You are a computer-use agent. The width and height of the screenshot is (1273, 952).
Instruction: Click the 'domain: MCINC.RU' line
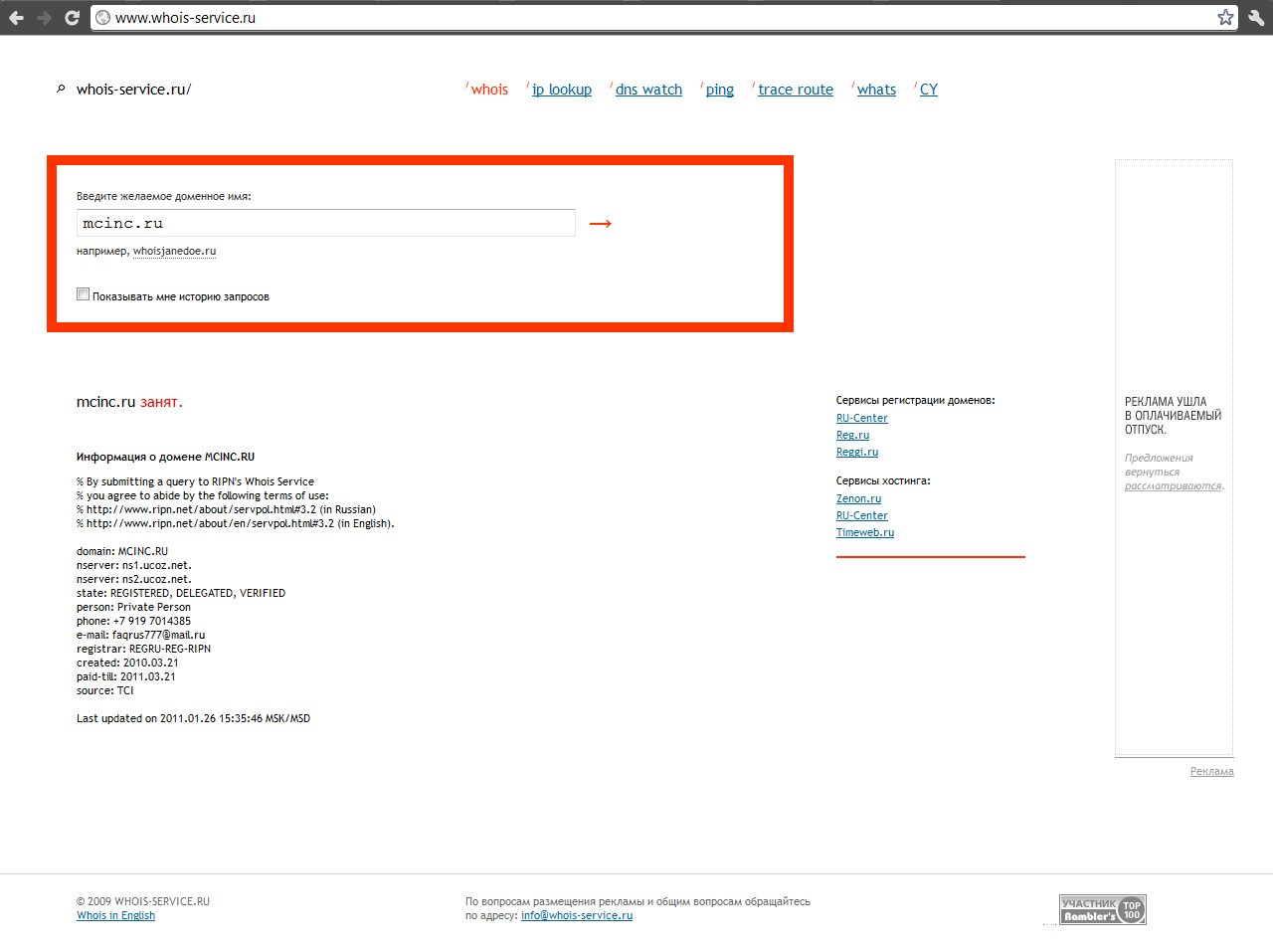[x=122, y=551]
